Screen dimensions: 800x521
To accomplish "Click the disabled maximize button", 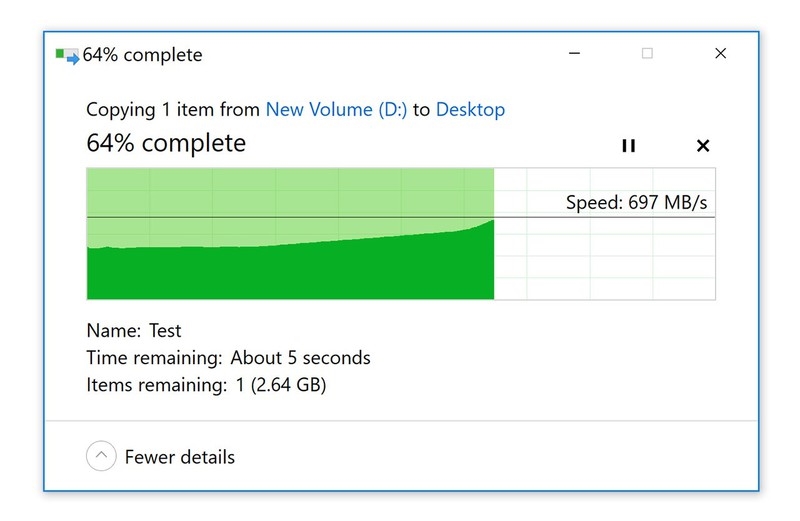I will (x=647, y=53).
